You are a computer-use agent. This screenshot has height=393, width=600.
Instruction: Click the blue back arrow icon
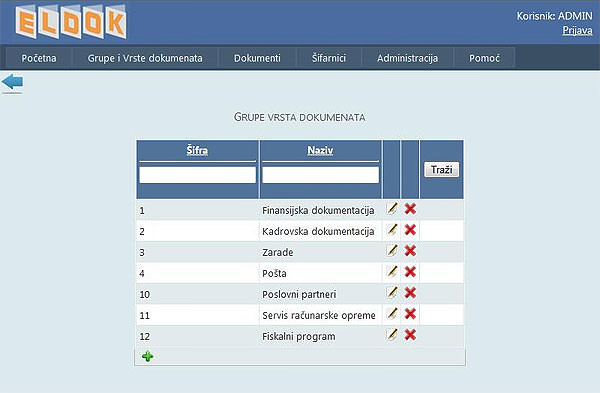click(12, 82)
